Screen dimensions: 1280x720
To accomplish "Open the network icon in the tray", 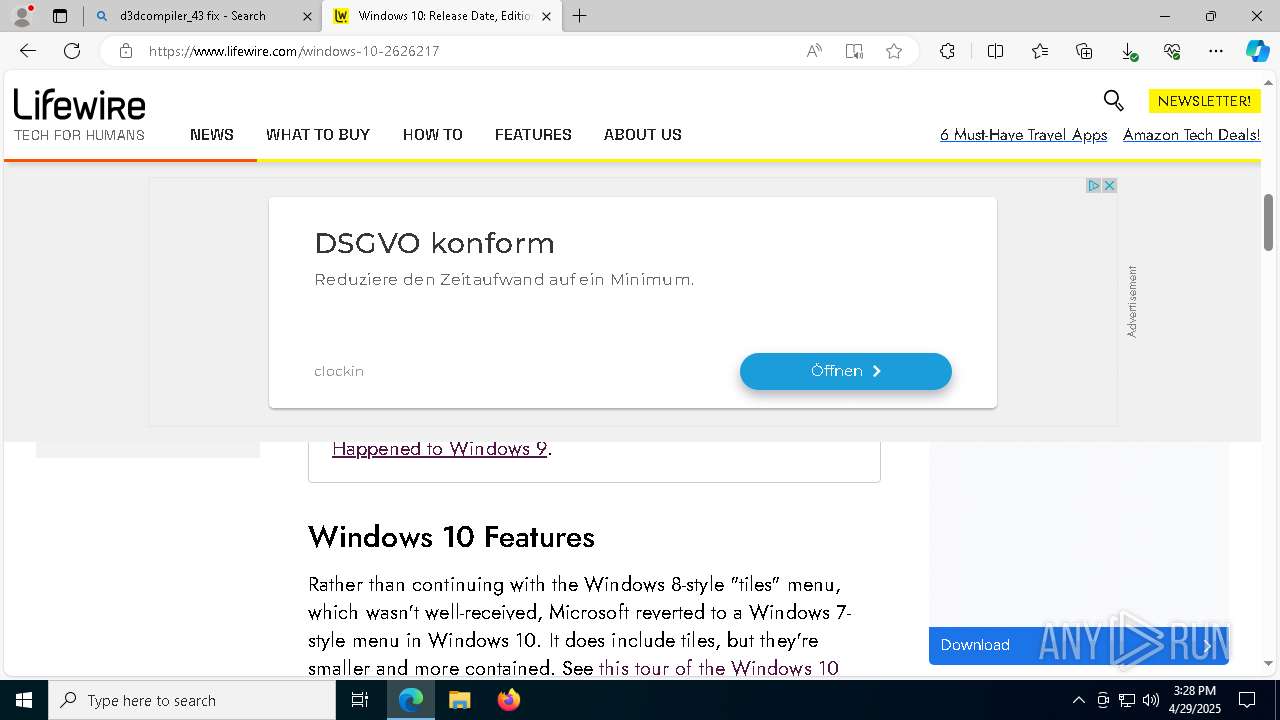I will pos(1127,700).
